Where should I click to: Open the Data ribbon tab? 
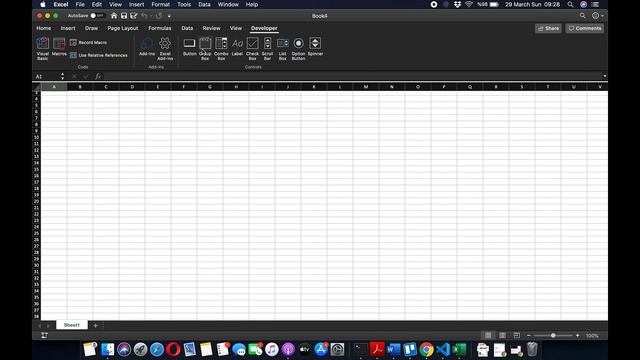187,28
